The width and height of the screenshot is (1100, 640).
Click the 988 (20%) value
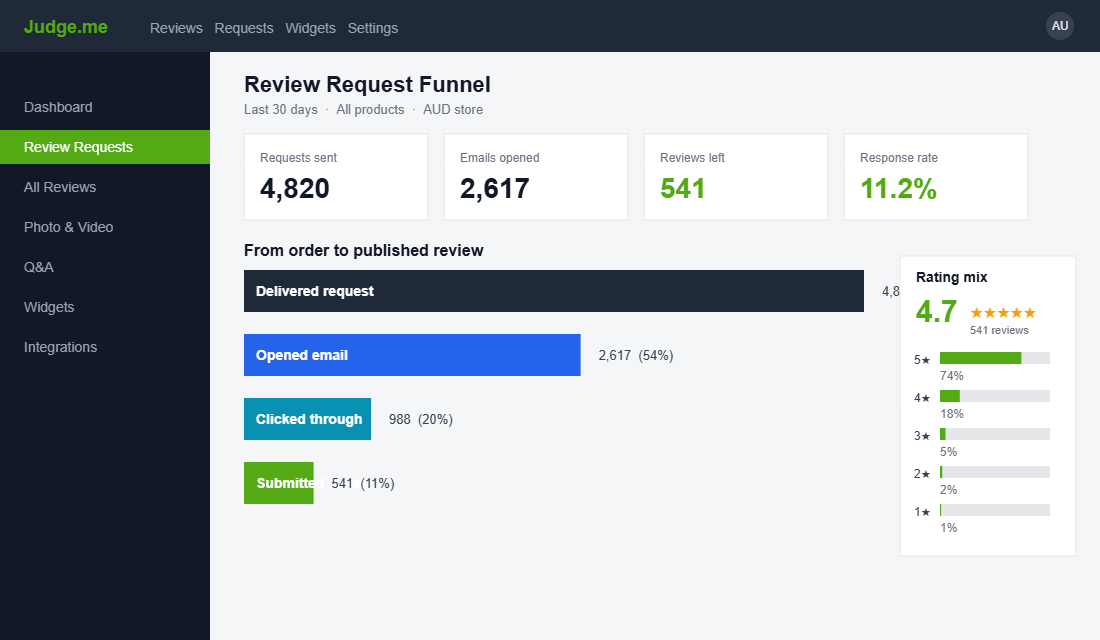pyautogui.click(x=421, y=419)
